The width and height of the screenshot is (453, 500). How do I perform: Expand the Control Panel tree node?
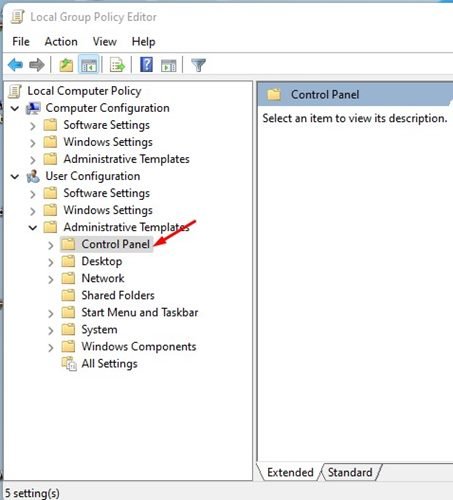[50, 245]
